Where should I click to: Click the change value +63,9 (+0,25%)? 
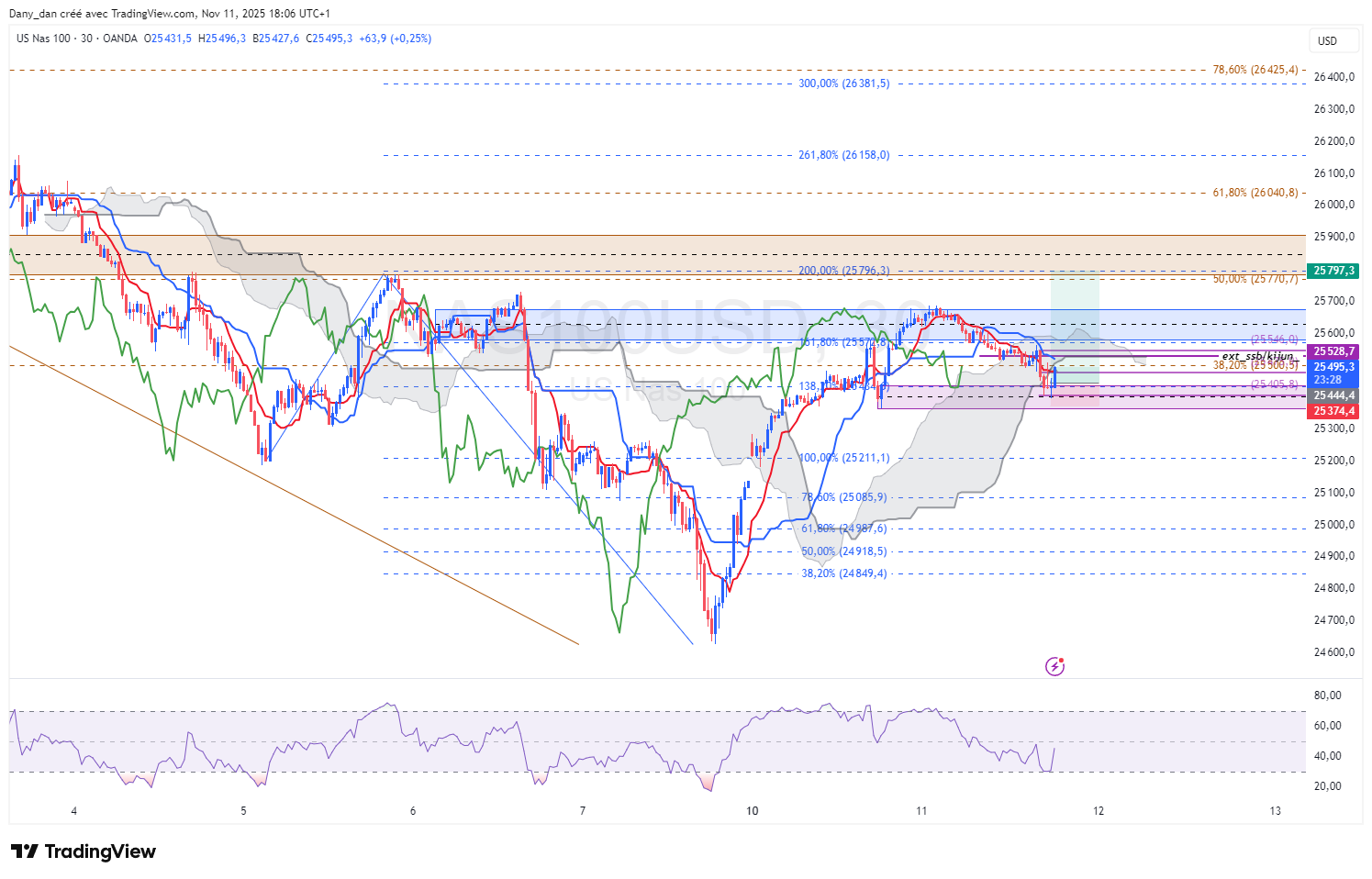(395, 39)
